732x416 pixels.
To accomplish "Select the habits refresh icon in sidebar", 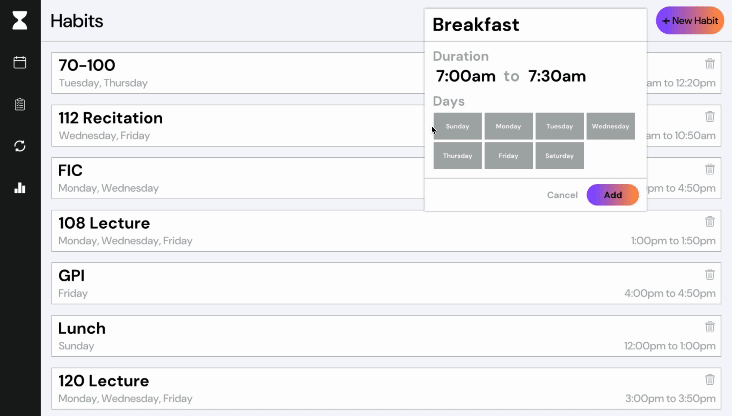I will coord(20,146).
